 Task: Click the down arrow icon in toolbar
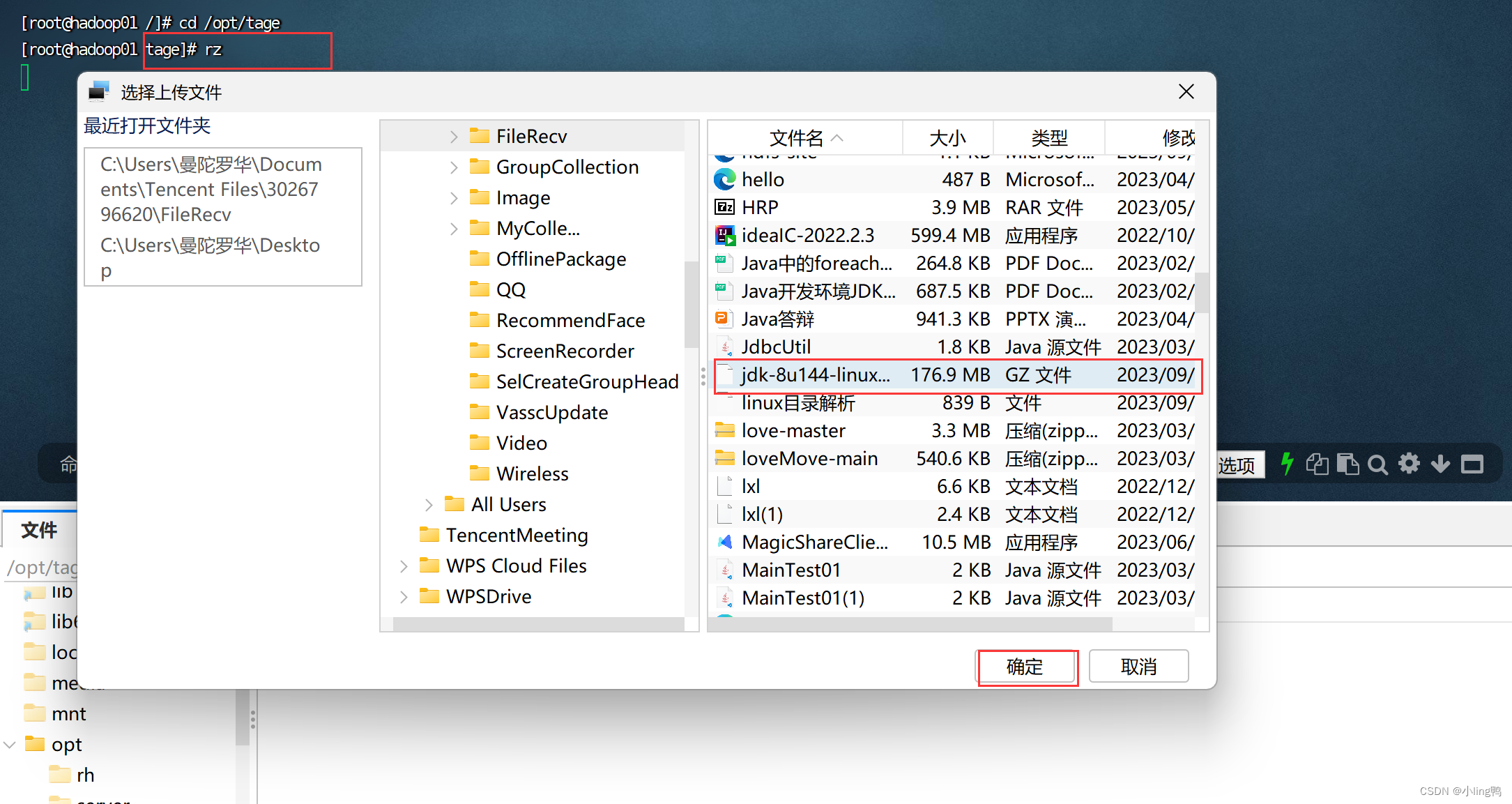tap(1440, 464)
